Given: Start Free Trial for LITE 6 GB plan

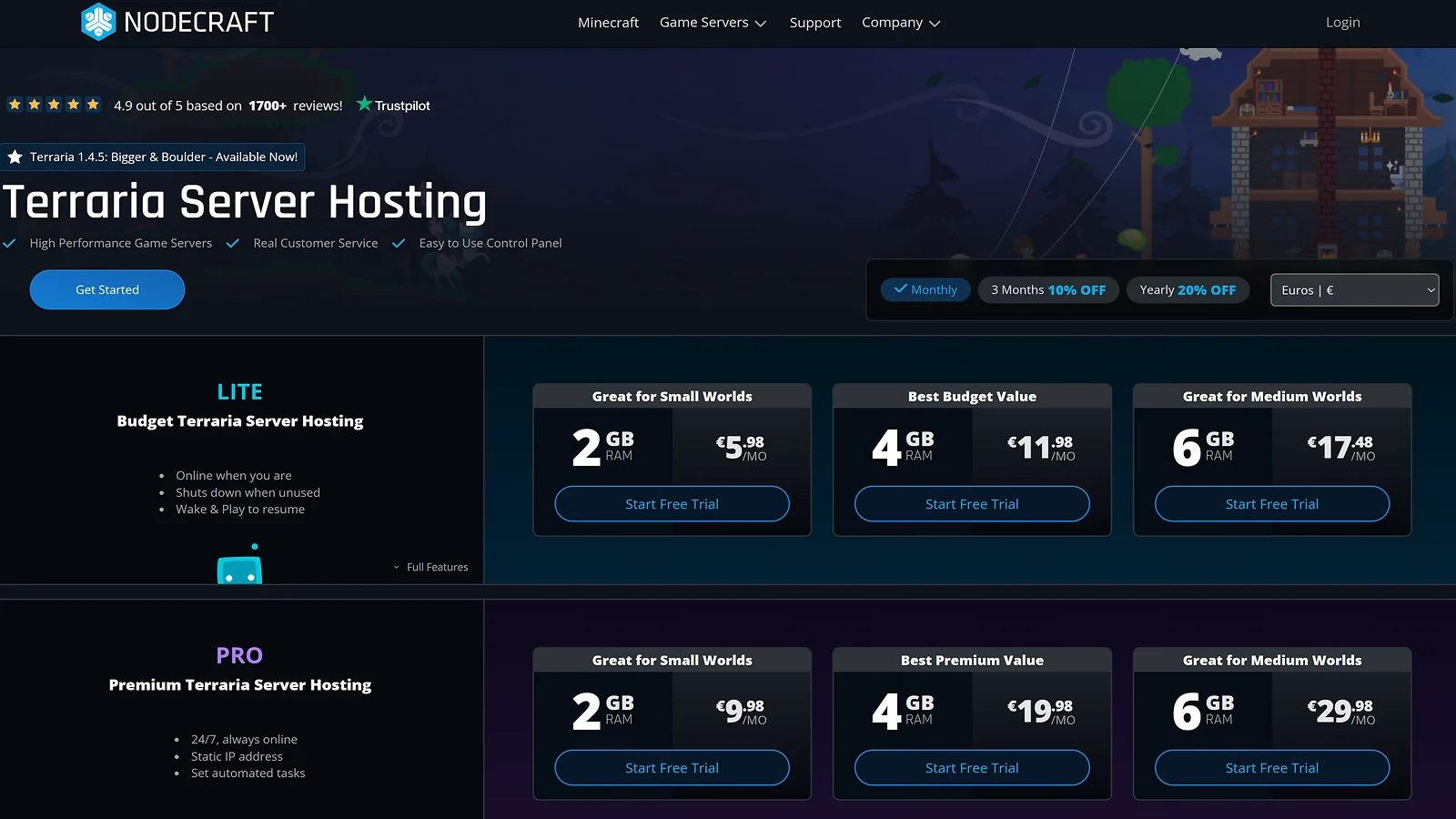Looking at the screenshot, I should click(1272, 504).
